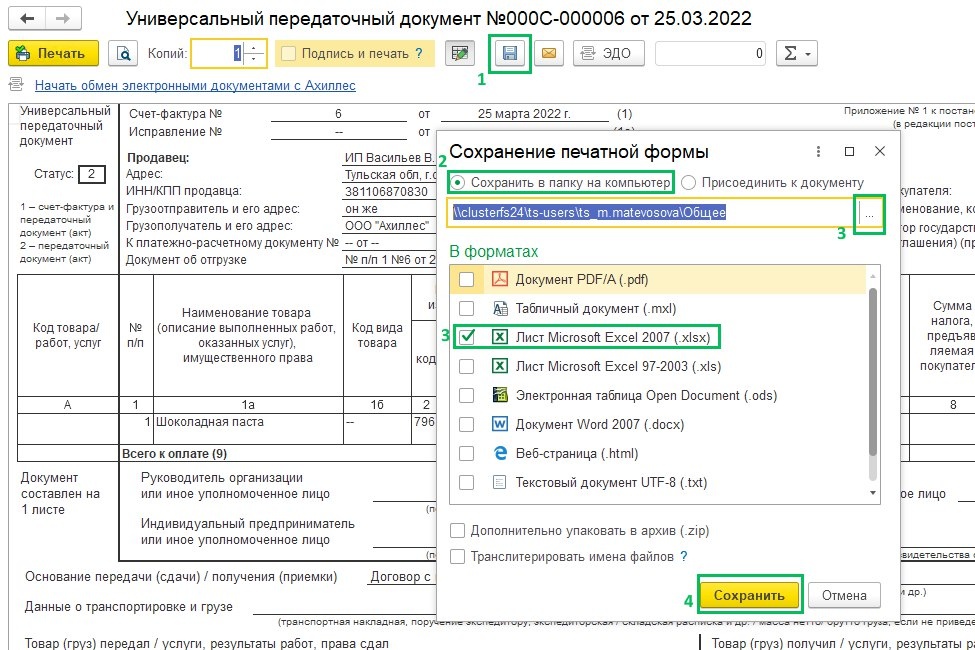Click scroll up arrow in formats list
The height and width of the screenshot is (650, 975).
(872, 275)
